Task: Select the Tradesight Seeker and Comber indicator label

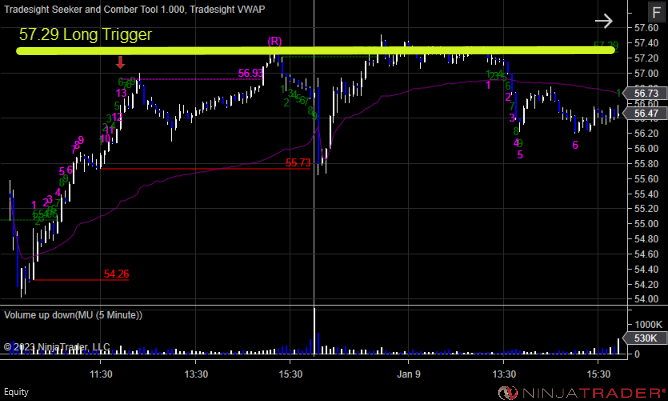Action: 95,9
